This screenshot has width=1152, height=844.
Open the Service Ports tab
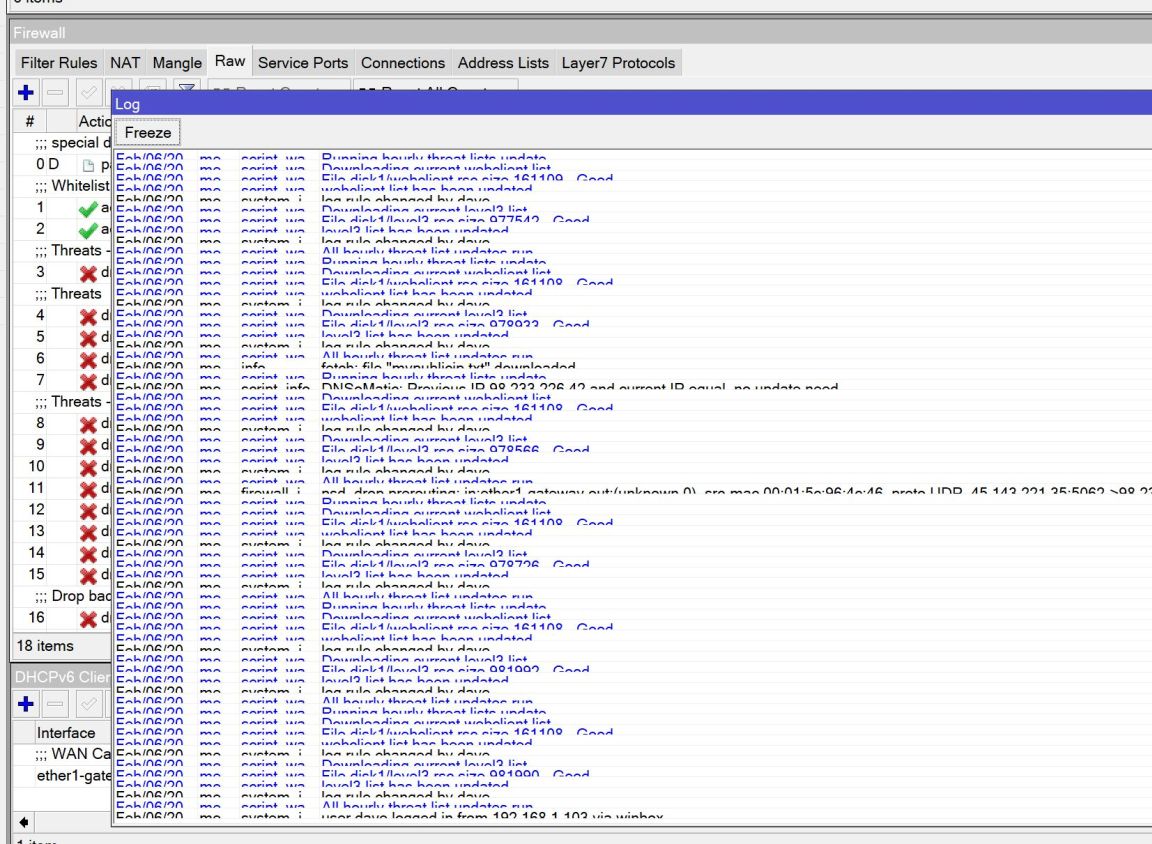303,63
